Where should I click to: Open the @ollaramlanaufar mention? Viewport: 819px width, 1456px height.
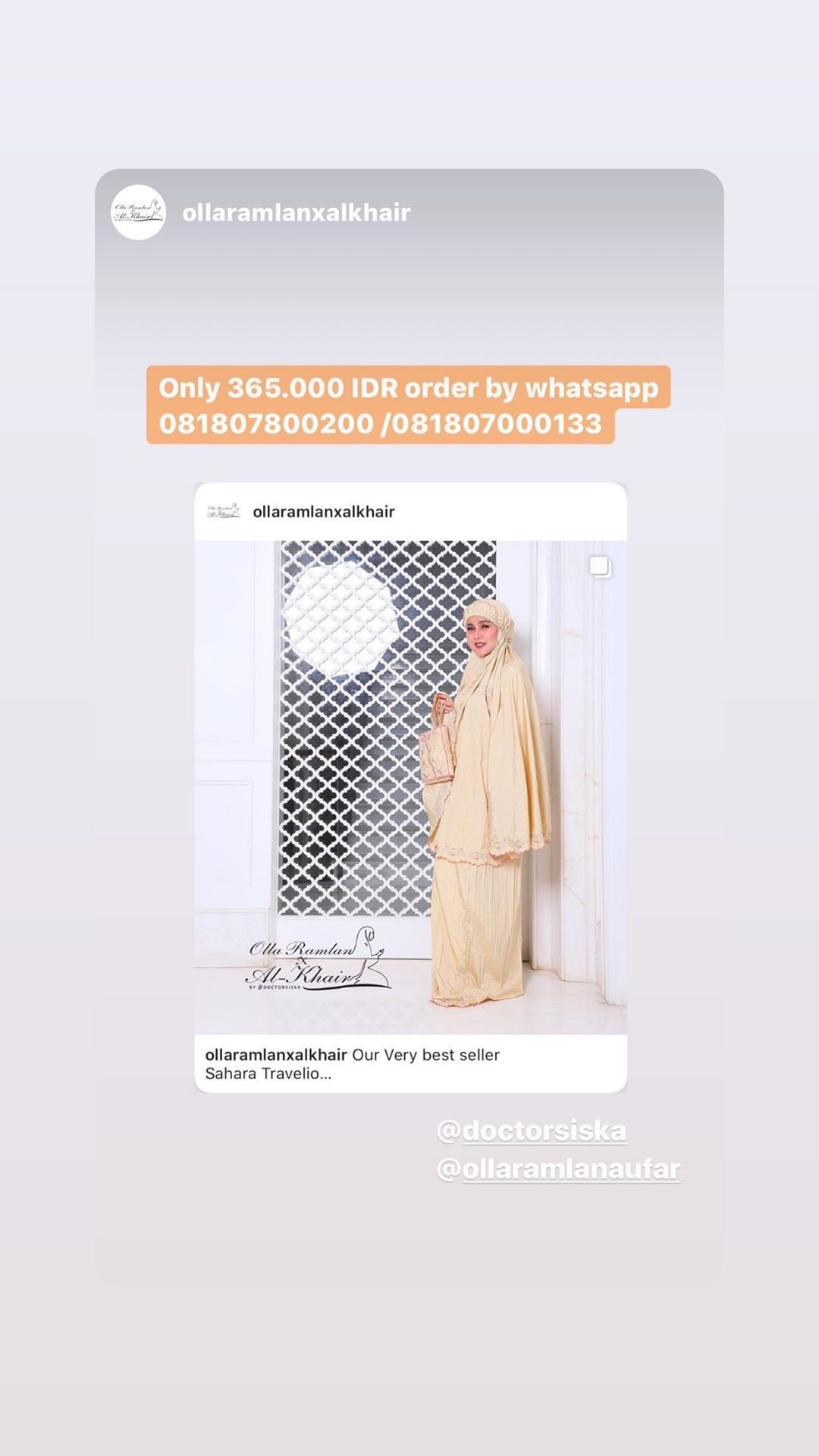click(559, 1169)
